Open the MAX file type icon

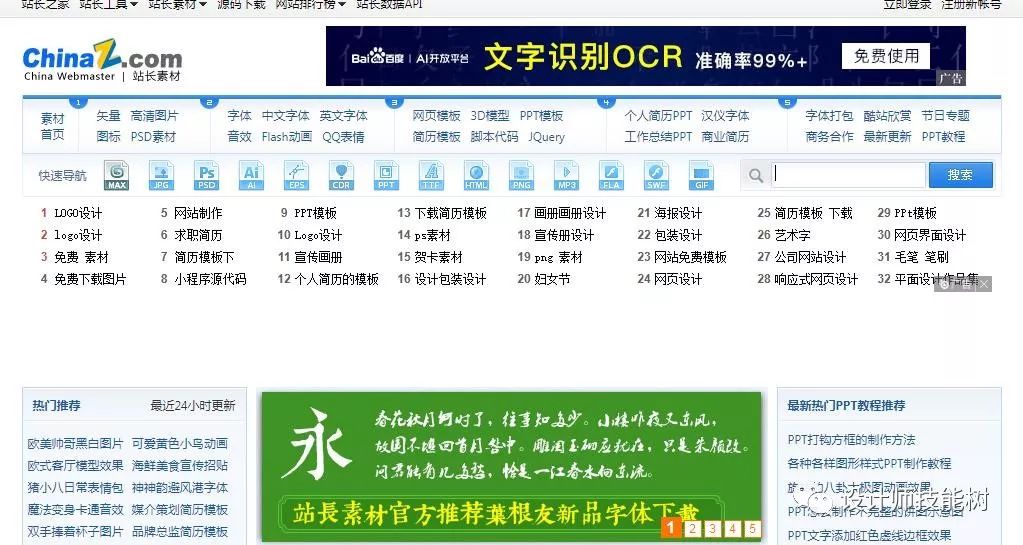(x=117, y=175)
